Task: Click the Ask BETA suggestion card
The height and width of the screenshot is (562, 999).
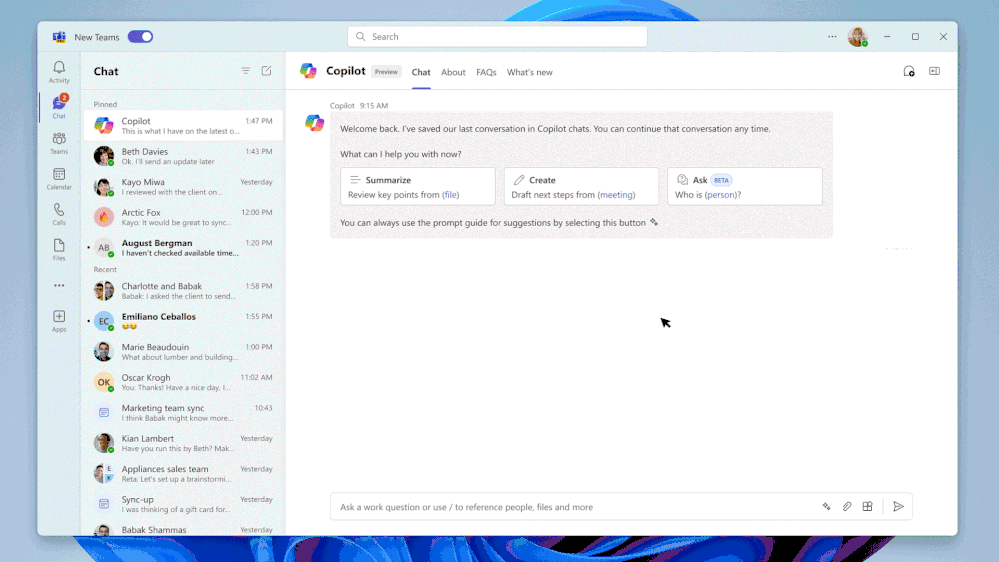Action: [x=745, y=187]
